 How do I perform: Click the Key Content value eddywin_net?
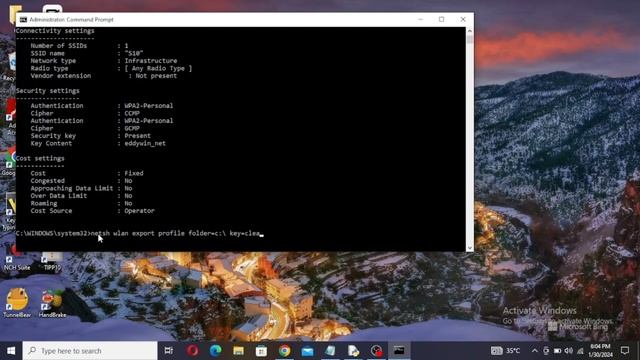coord(145,143)
